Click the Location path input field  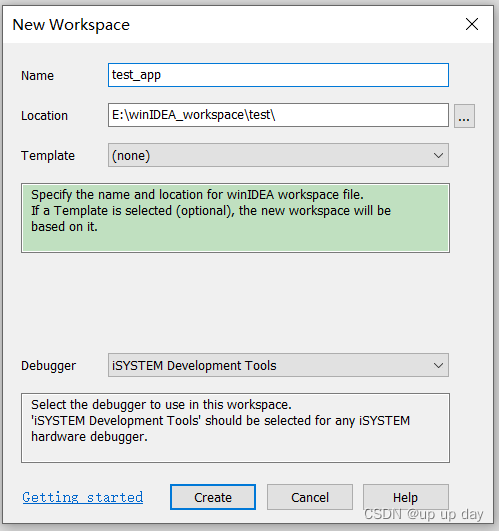tap(278, 115)
